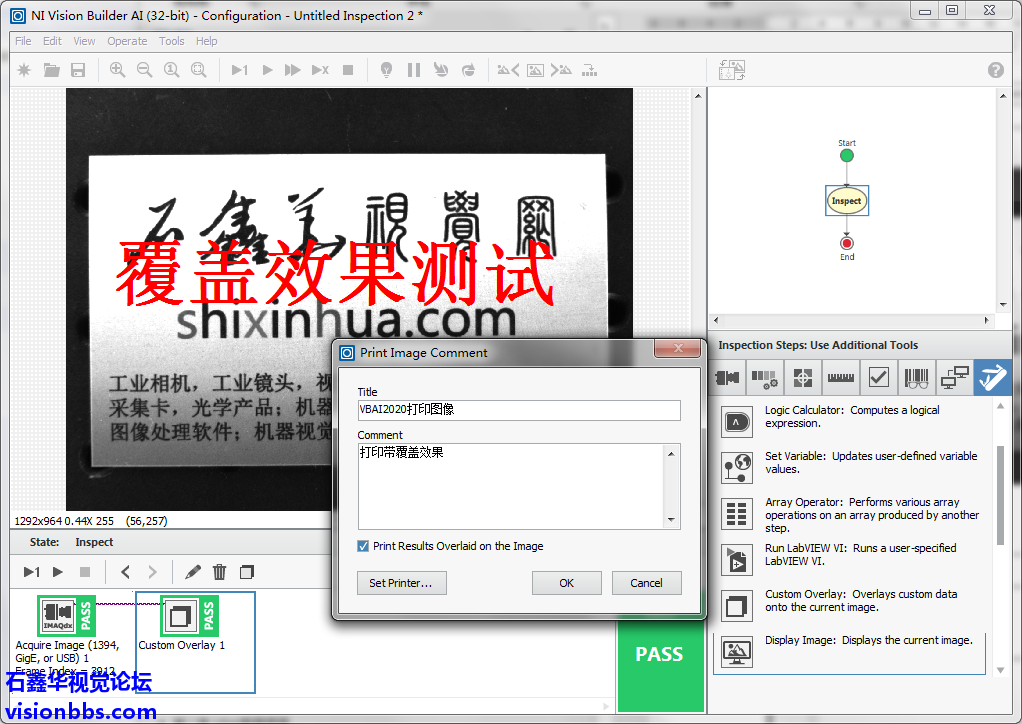Screen dimensions: 1022x724
Task: Open the Measure Features ruler tab icon
Action: pyautogui.click(x=840, y=378)
